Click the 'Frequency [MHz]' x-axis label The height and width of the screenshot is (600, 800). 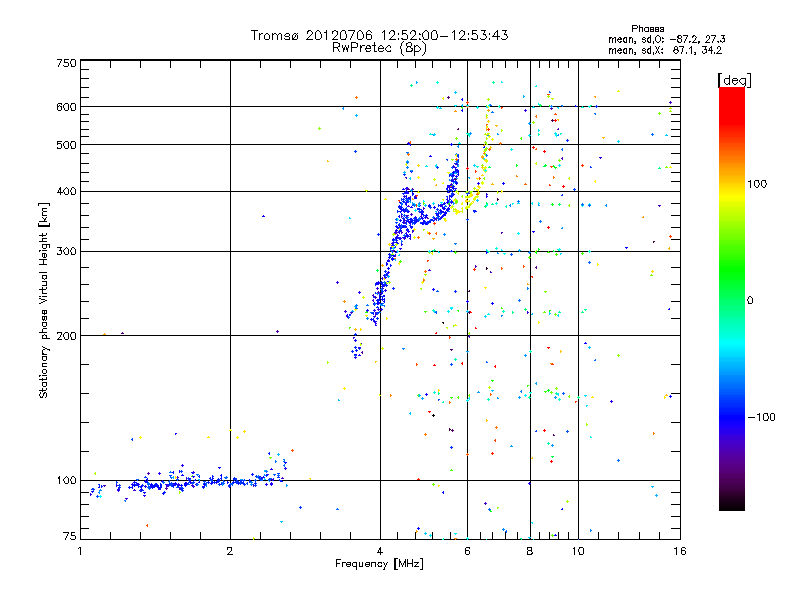point(379,563)
